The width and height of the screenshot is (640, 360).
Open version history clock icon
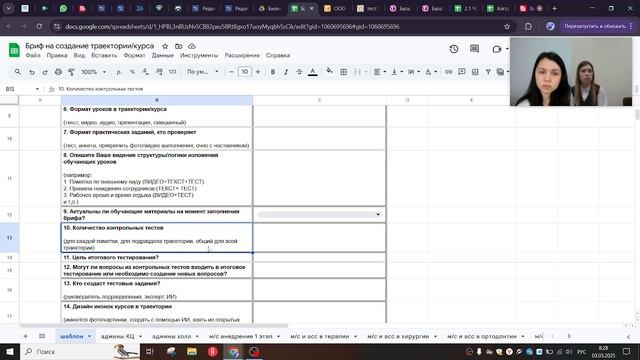[x=454, y=49]
